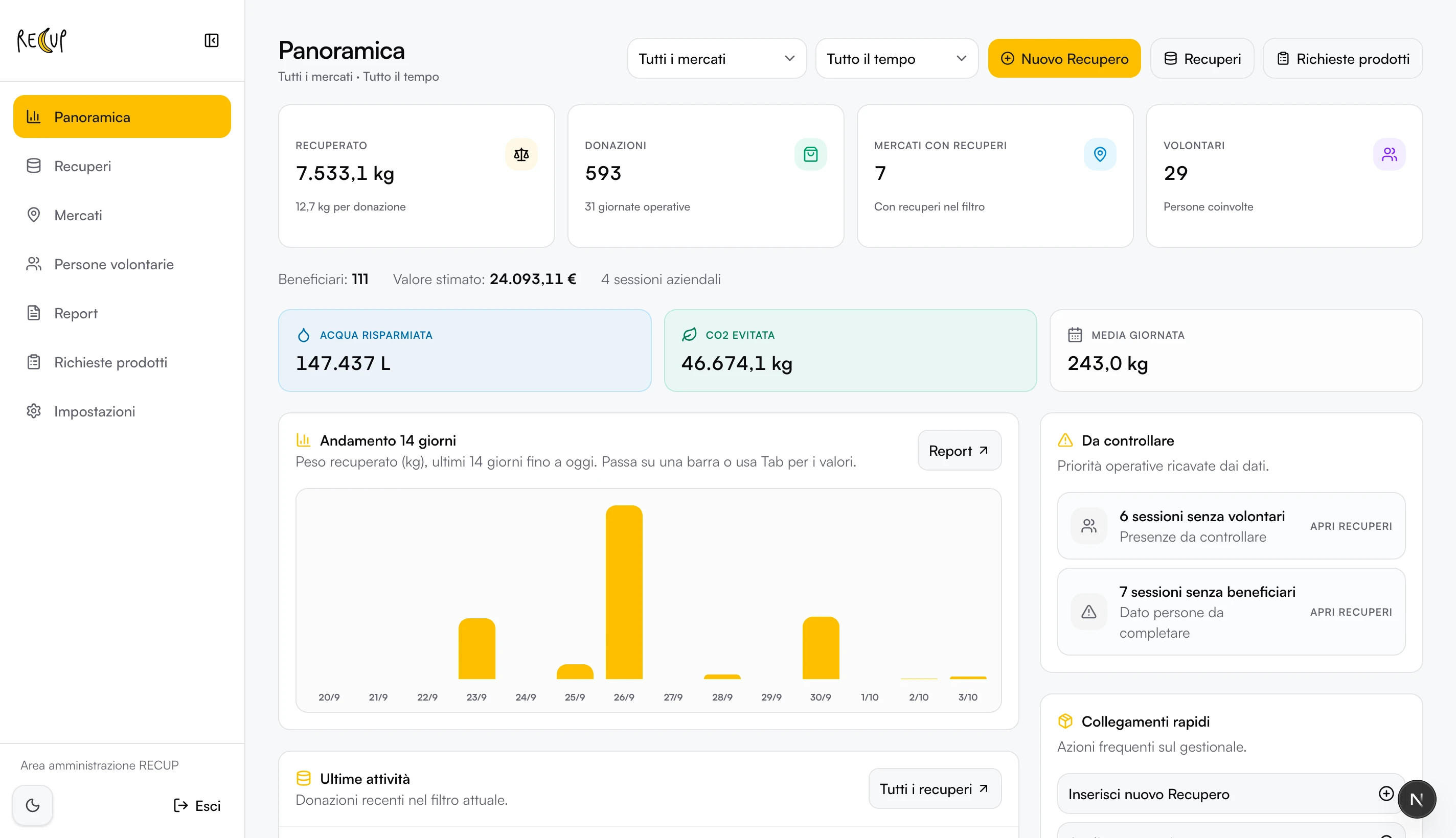Open Mercati in the sidebar

pos(122,215)
